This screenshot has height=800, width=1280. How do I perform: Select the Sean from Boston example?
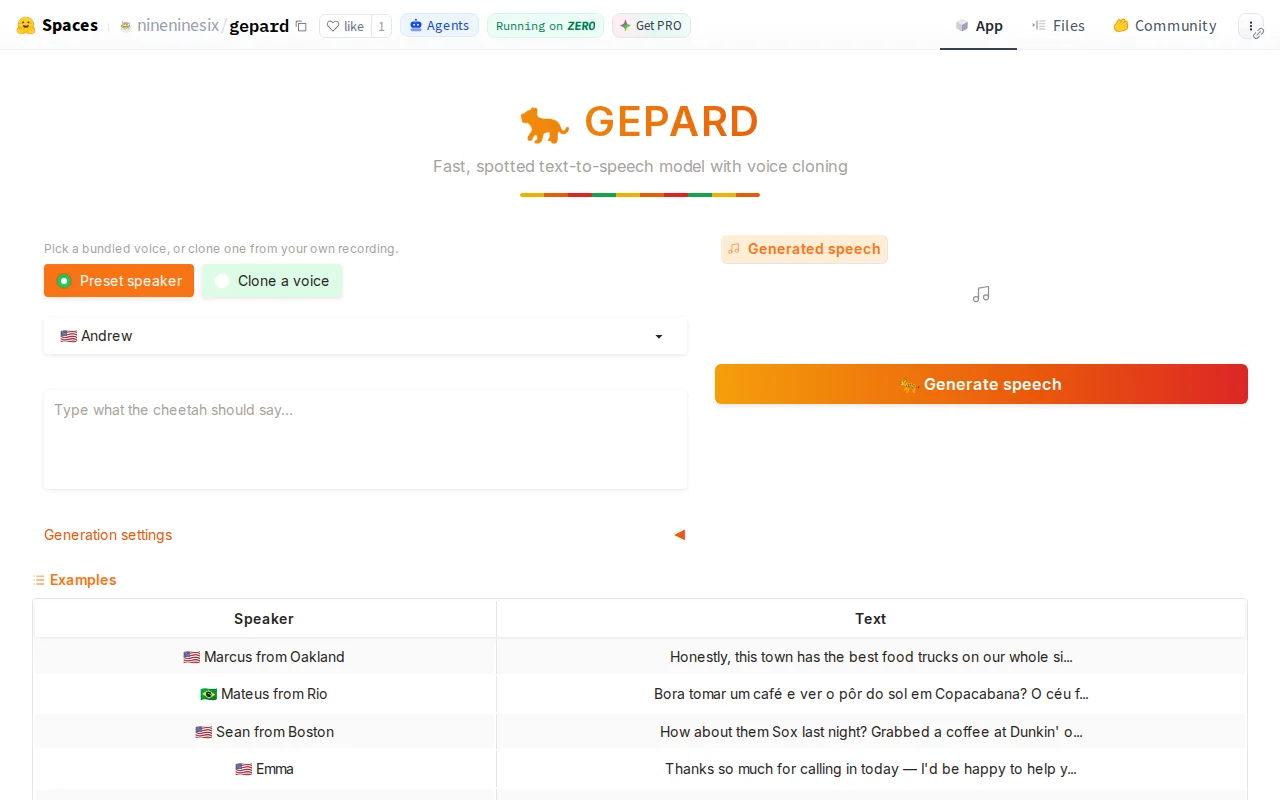coord(264,732)
